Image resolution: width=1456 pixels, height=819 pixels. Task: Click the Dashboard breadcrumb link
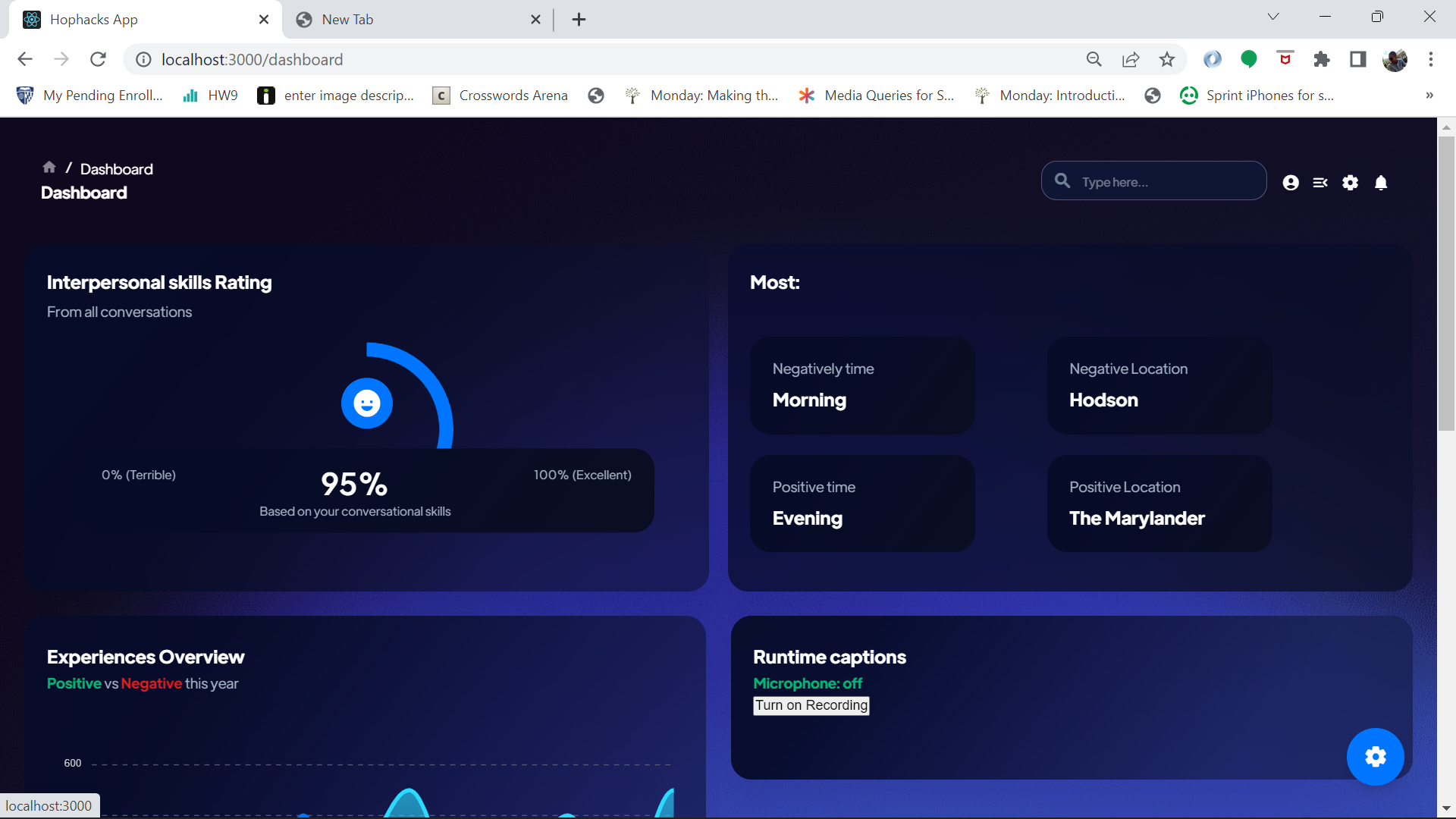click(x=116, y=169)
